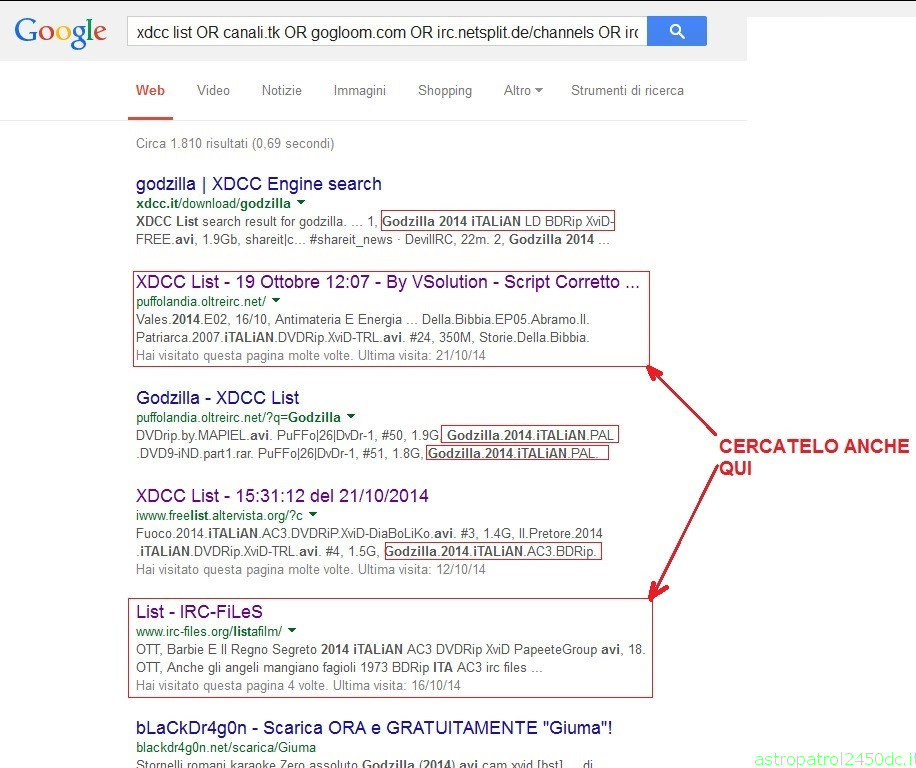This screenshot has height=768, width=916.
Task: Expand the arrow beside iwww.freelist.altervista.org/?c
Action: [313, 515]
